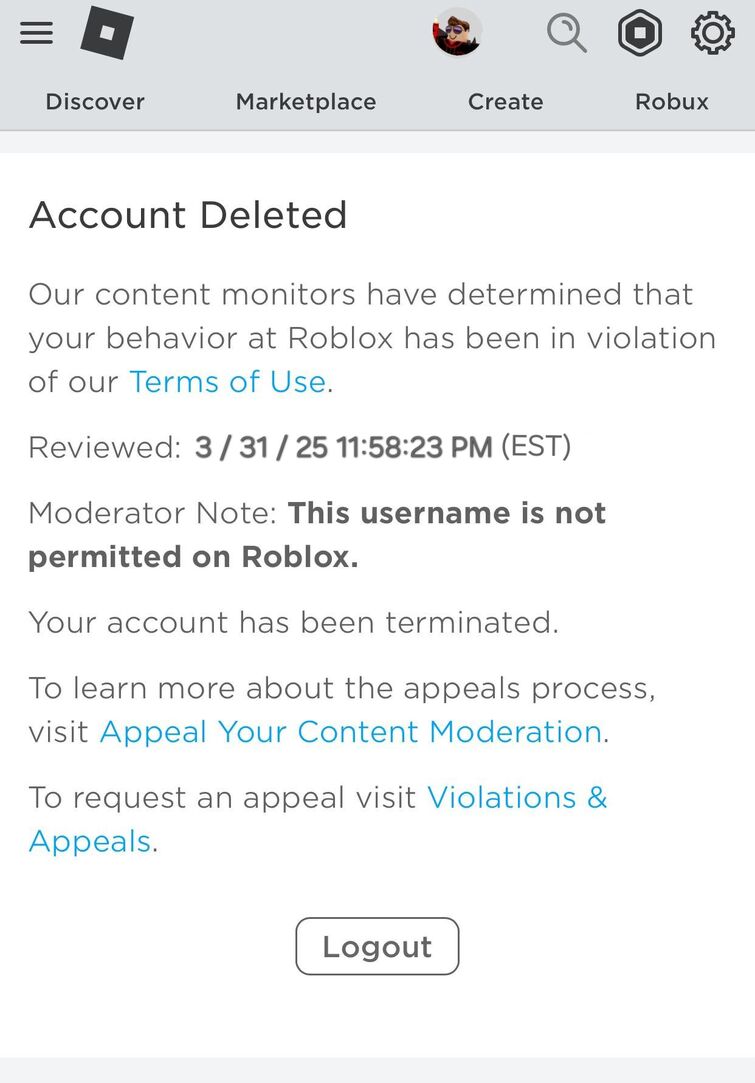Open the Robux tab label

(x=672, y=102)
